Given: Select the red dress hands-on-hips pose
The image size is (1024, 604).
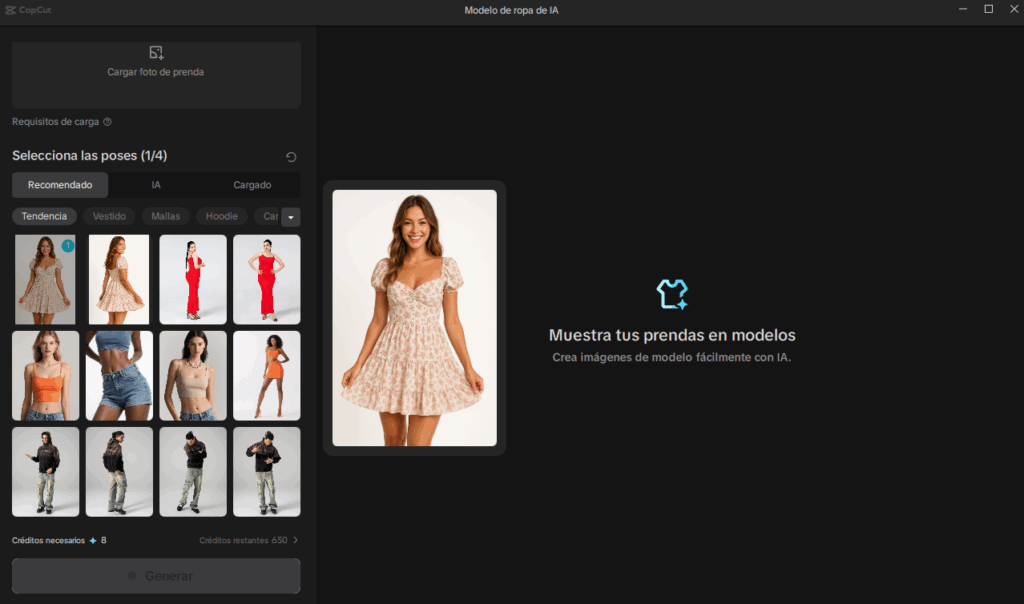Looking at the screenshot, I should click(267, 279).
